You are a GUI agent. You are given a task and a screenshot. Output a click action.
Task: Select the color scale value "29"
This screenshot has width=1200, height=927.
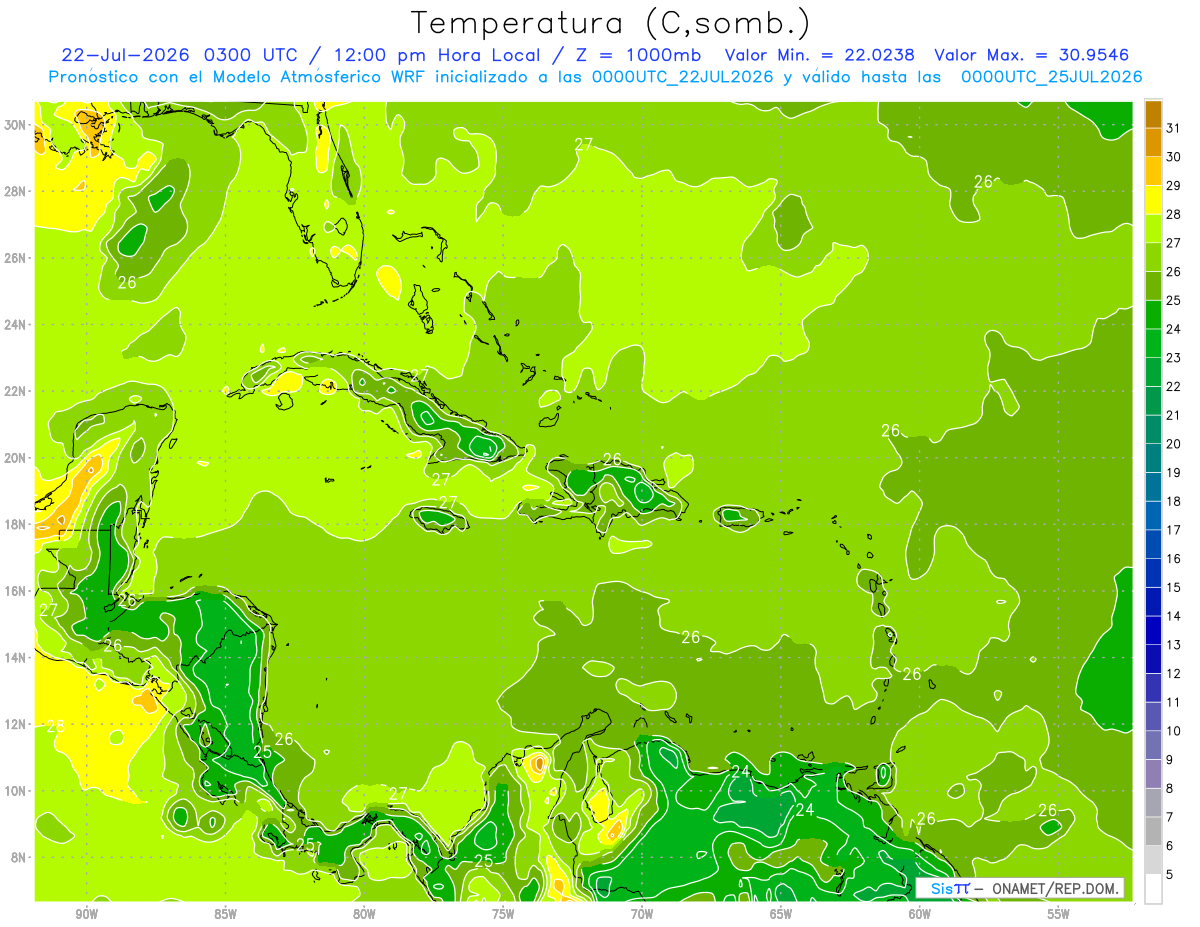[1174, 186]
